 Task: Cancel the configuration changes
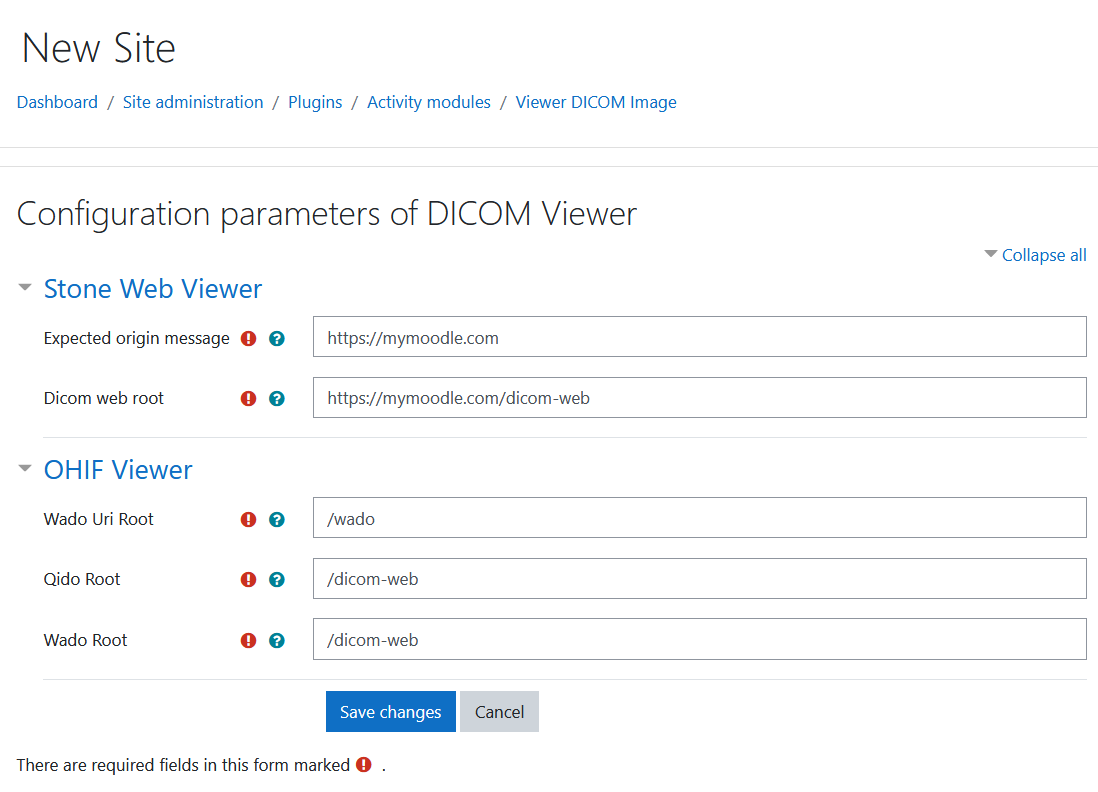(499, 711)
